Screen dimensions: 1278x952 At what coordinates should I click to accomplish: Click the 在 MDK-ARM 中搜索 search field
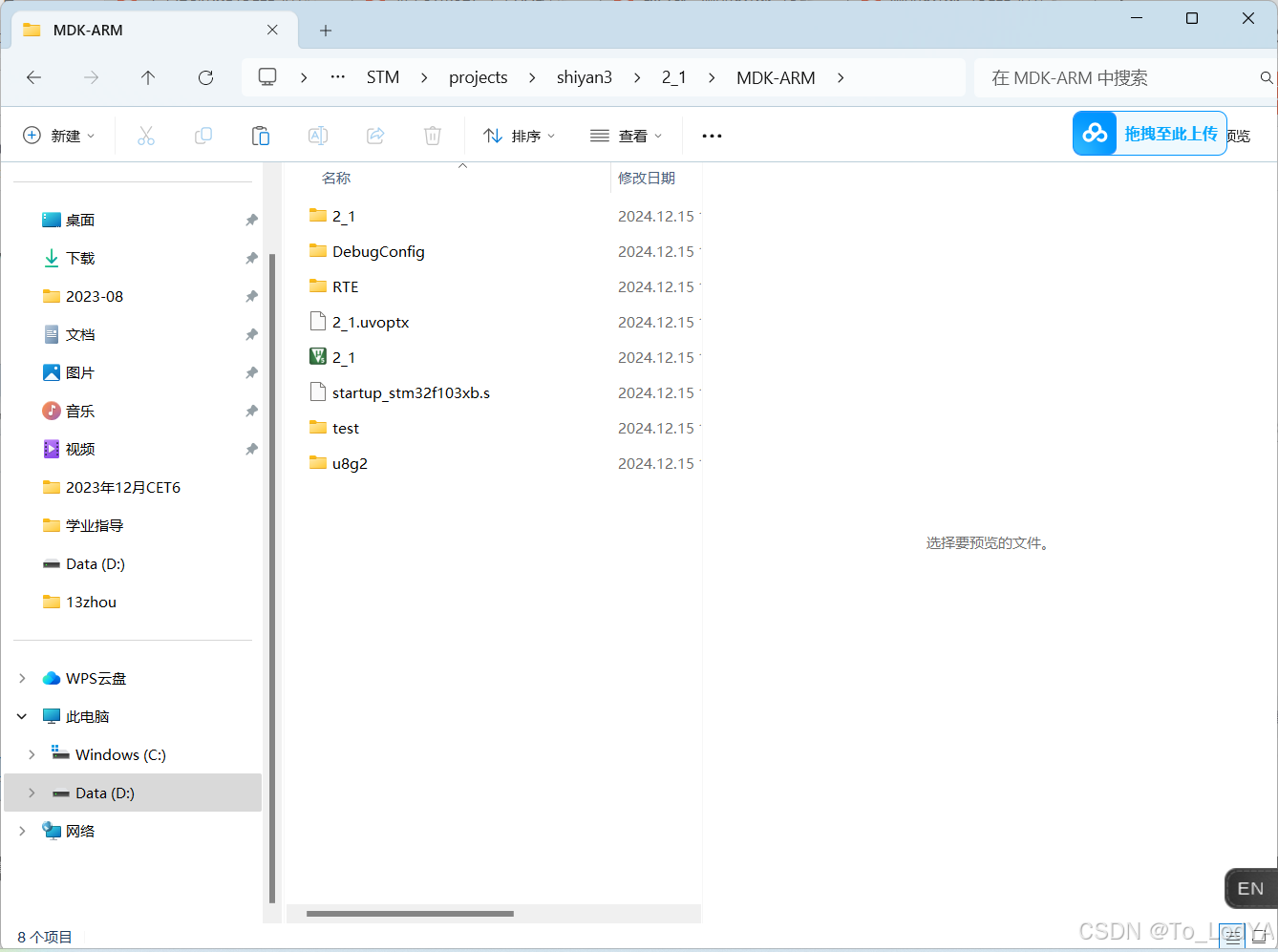pyautogui.click(x=1125, y=77)
